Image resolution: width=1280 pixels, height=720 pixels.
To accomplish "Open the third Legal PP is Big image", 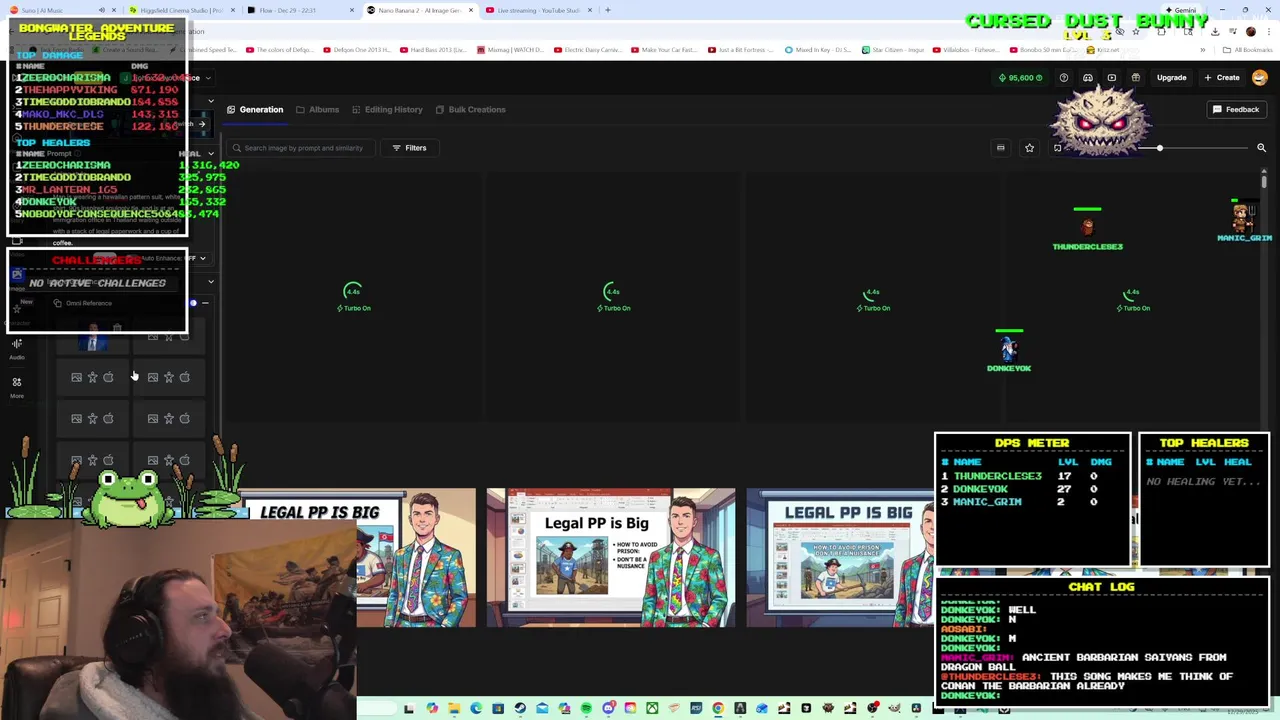I will click(x=840, y=558).
